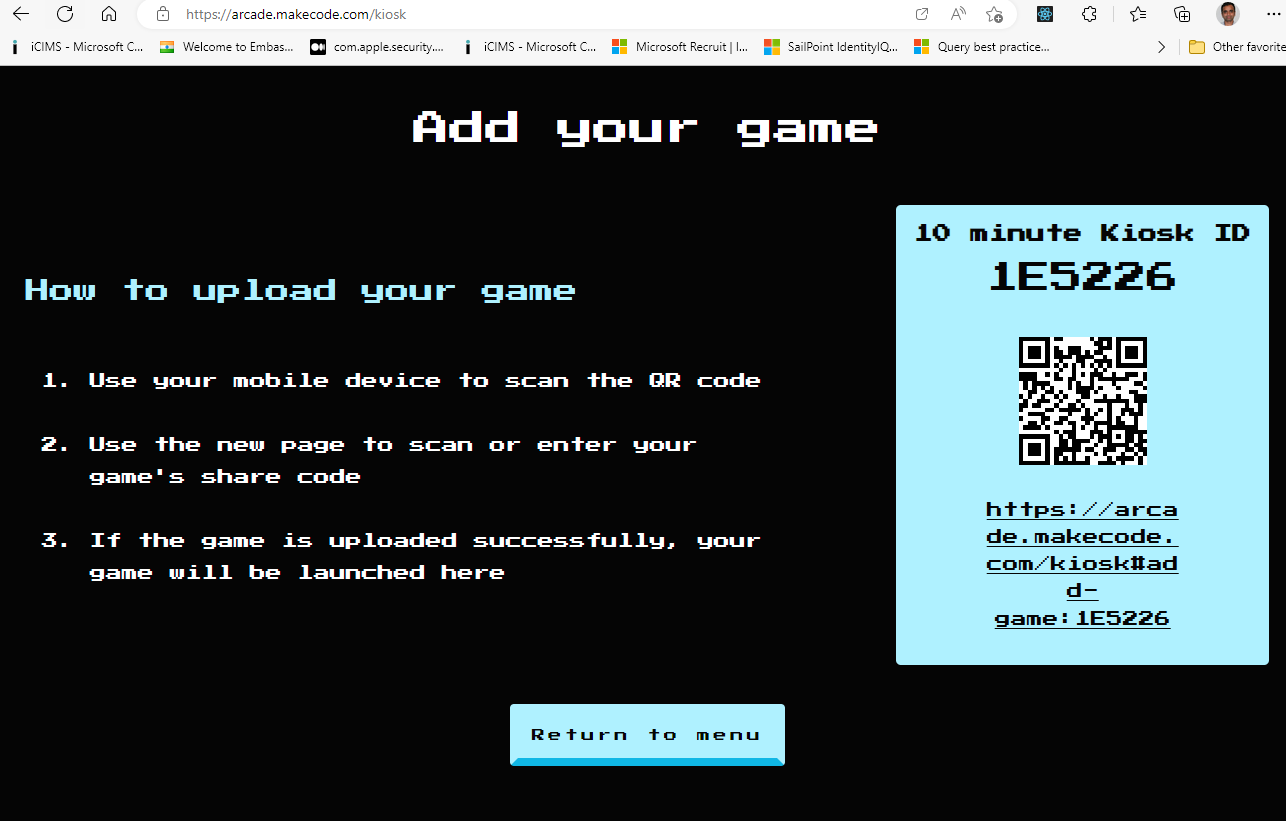
Task: Open the Collections icon
Action: coord(1182,14)
